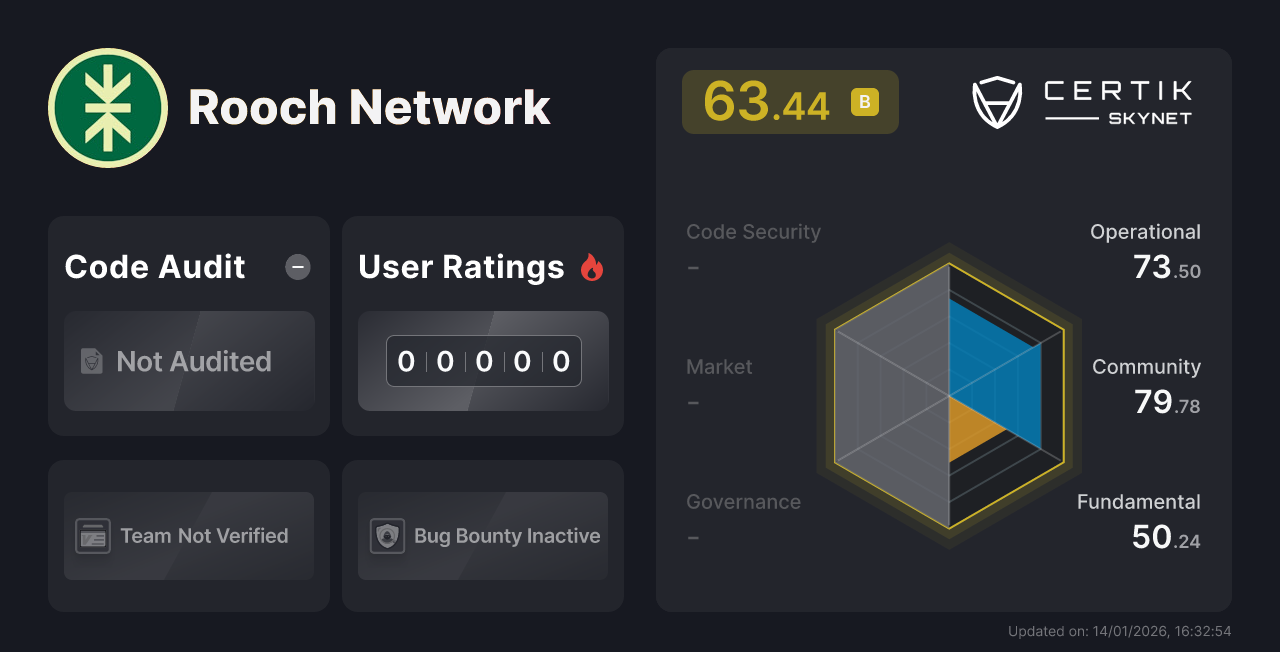Image resolution: width=1280 pixels, height=652 pixels.
Task: Open the CERTIK SKYNET wordmark link
Action: pyautogui.click(x=1117, y=100)
